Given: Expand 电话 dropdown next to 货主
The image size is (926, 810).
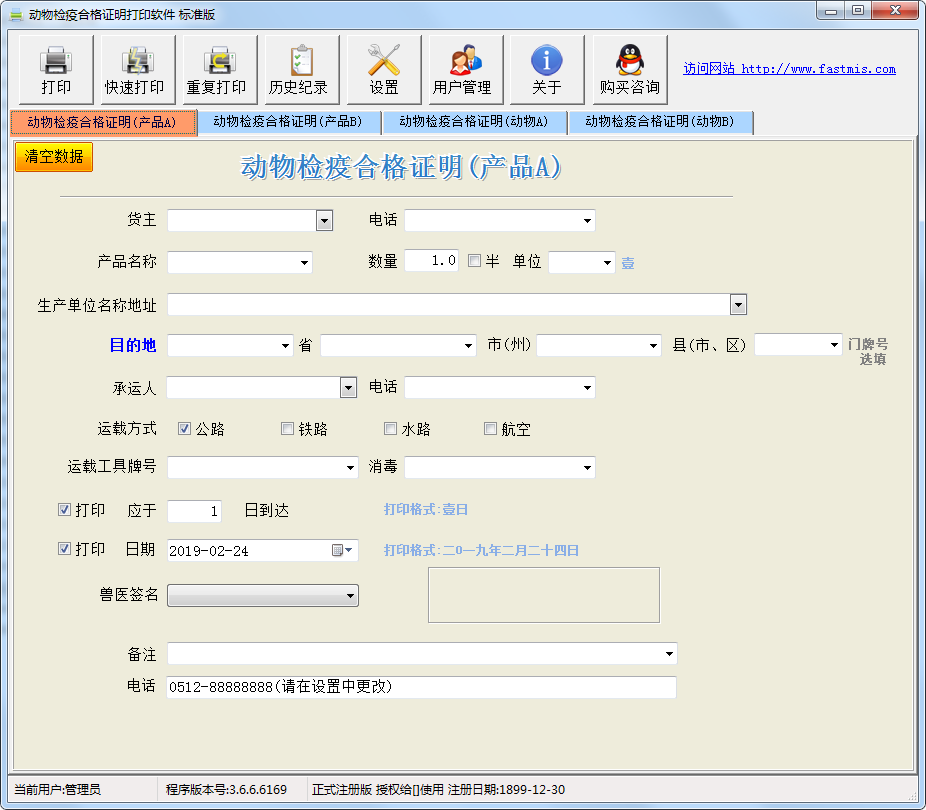Looking at the screenshot, I should (x=587, y=221).
